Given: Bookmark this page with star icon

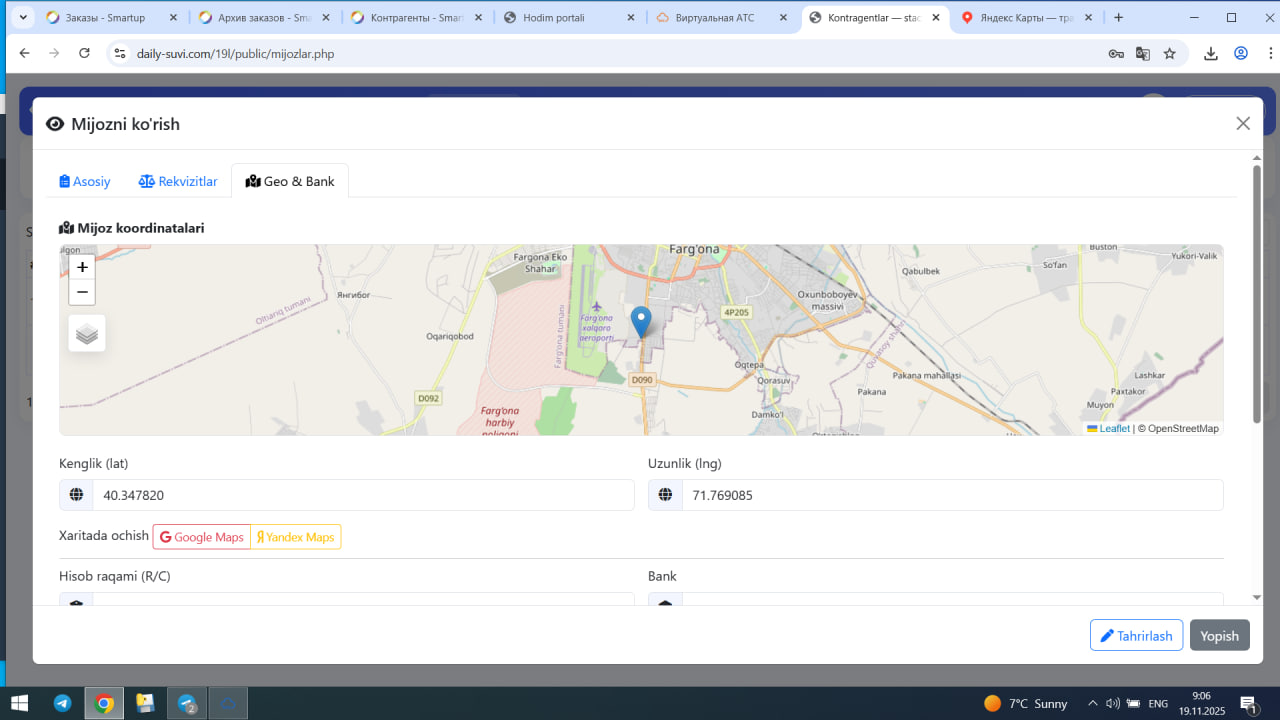Looking at the screenshot, I should click(1169, 54).
